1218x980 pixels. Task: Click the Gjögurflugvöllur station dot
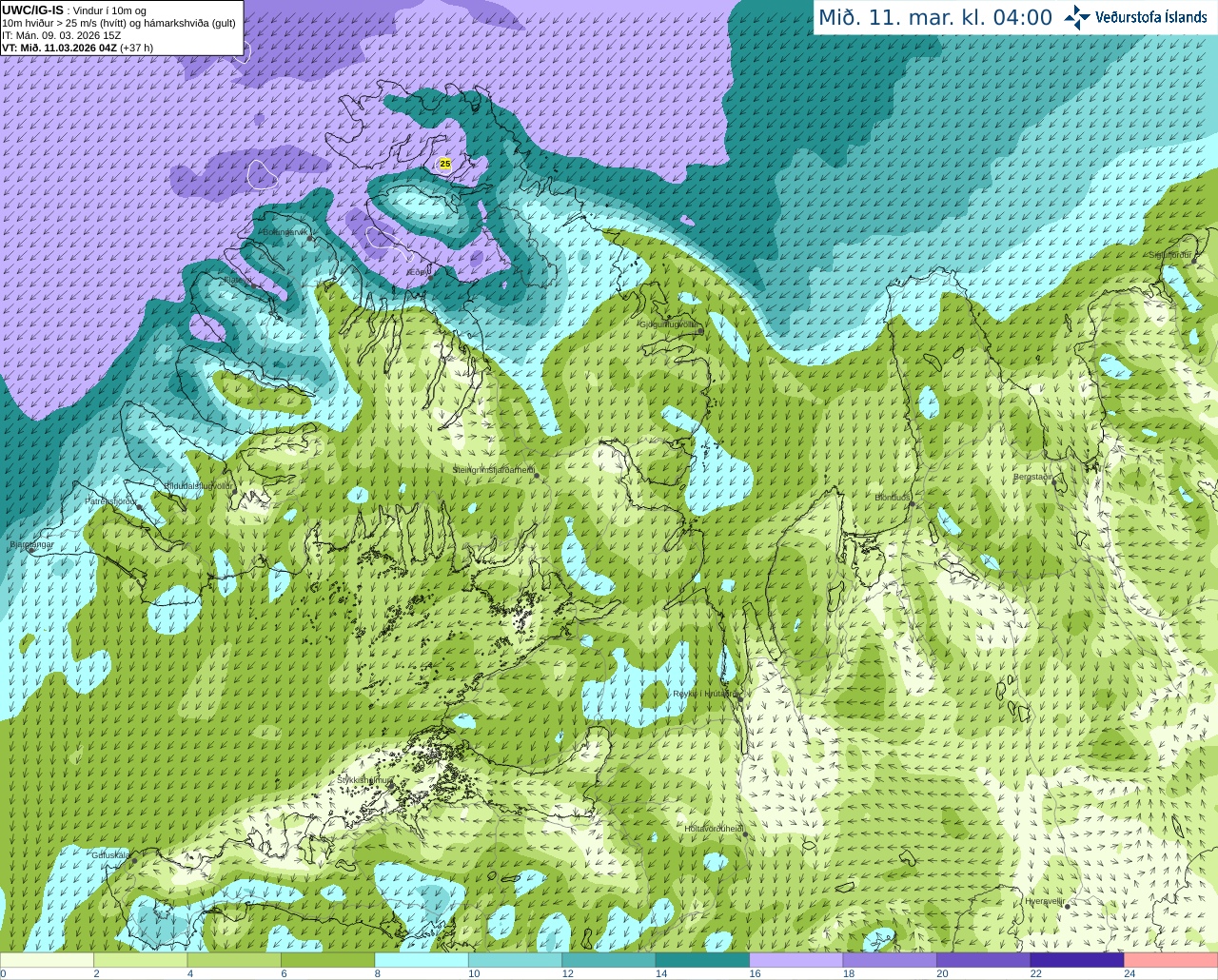tap(700, 331)
